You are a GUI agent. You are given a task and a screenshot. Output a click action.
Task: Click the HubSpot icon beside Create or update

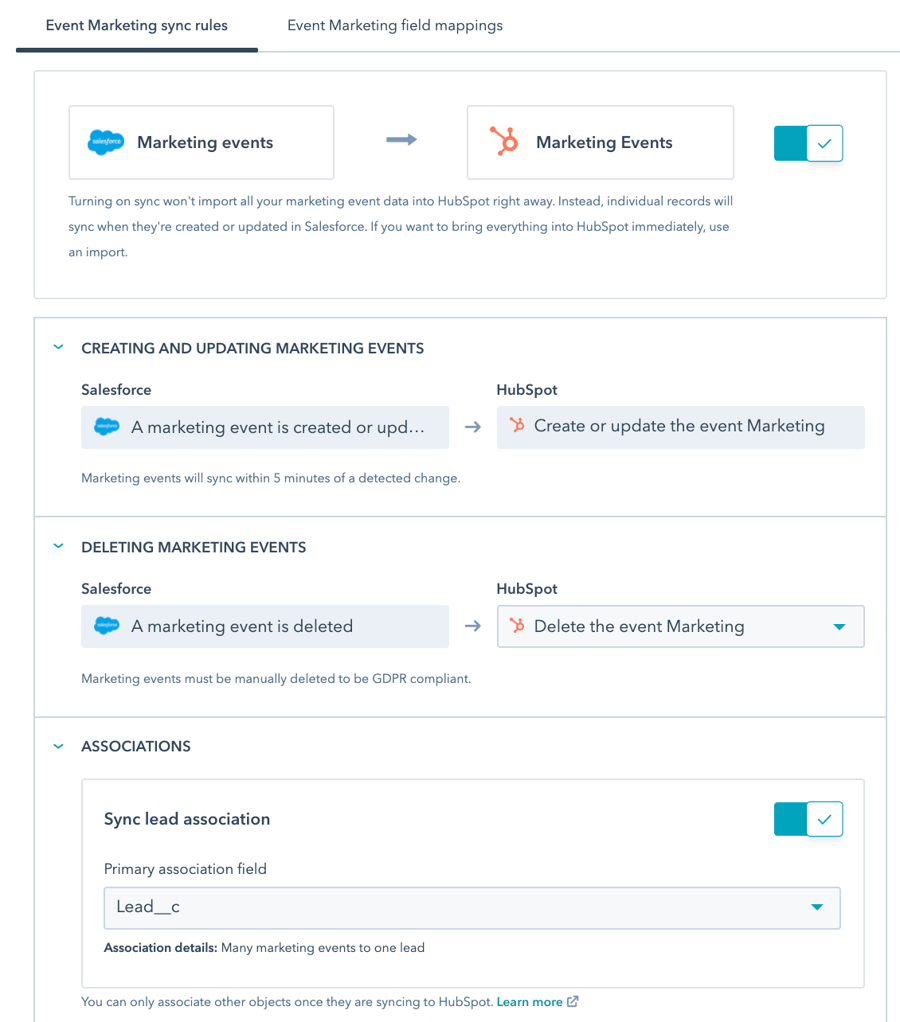517,426
